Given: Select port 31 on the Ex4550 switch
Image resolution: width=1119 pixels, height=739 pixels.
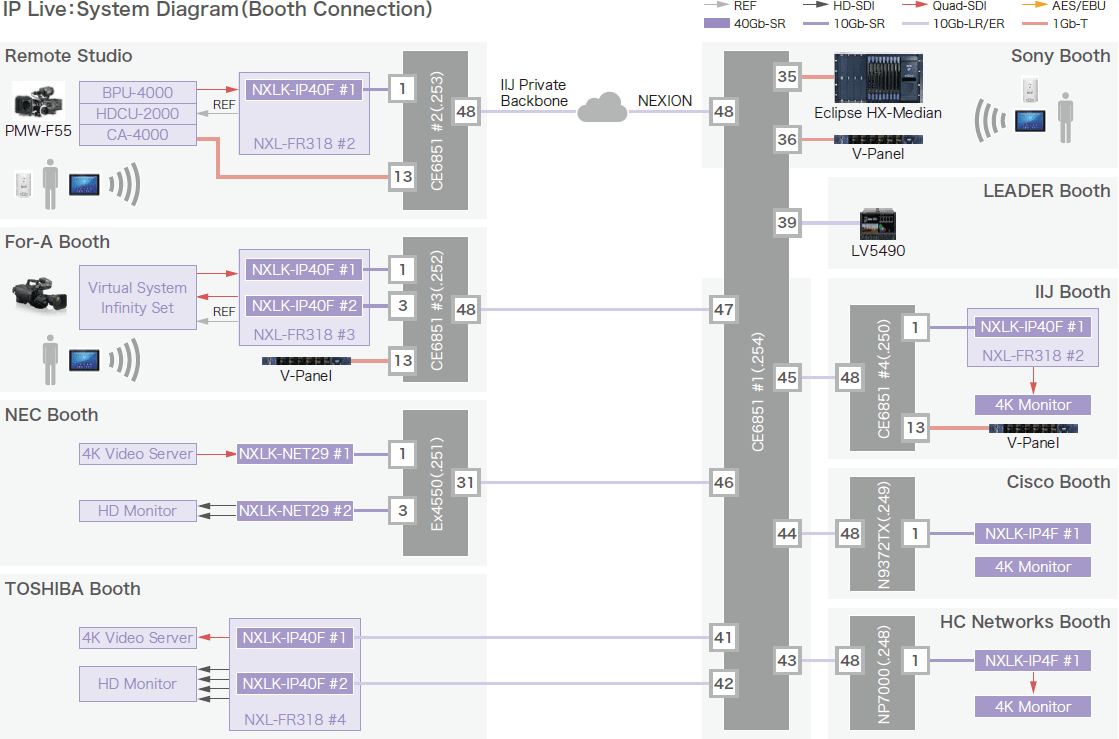Looking at the screenshot, I should point(465,483).
